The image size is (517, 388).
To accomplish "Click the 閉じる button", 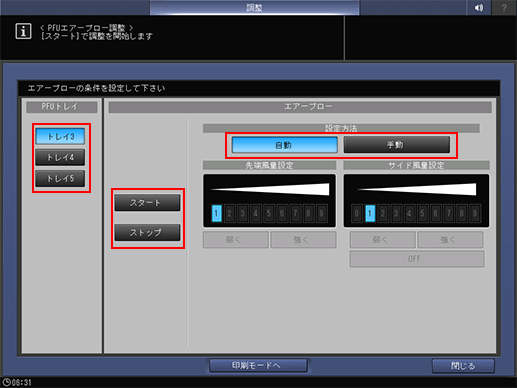I will tap(463, 366).
